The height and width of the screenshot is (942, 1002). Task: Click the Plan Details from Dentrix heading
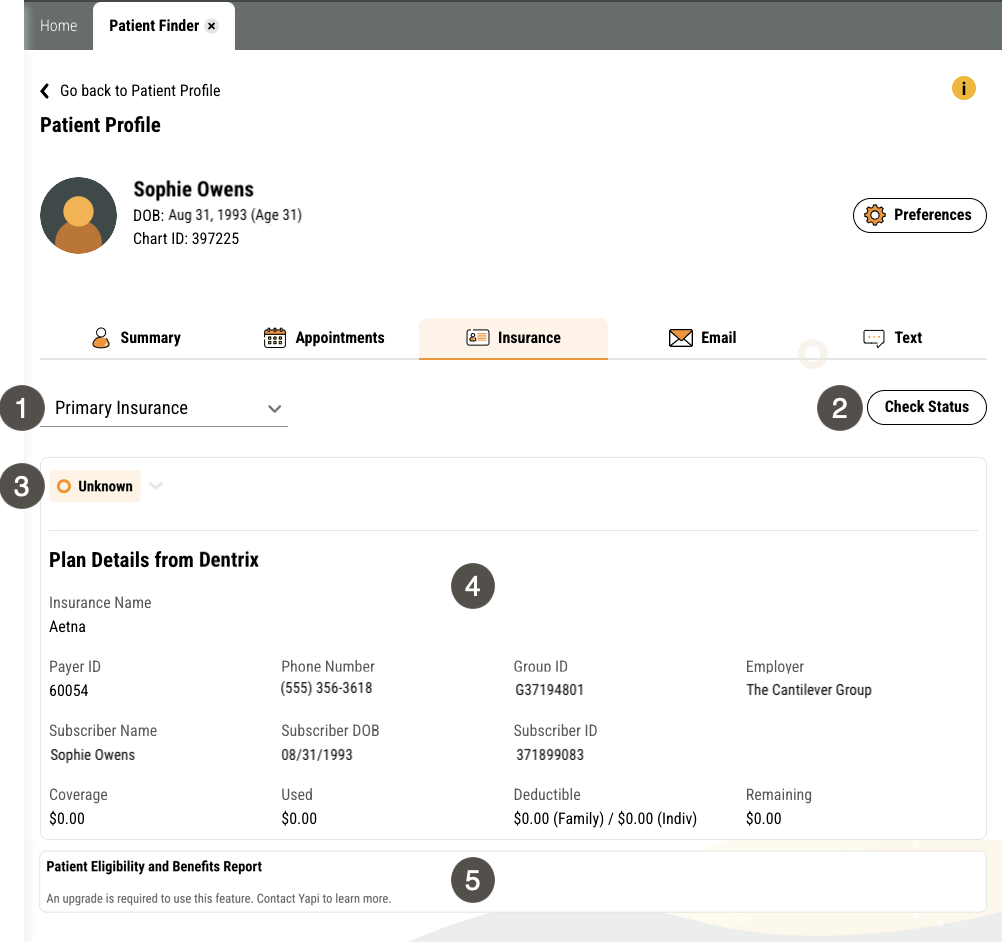154,560
